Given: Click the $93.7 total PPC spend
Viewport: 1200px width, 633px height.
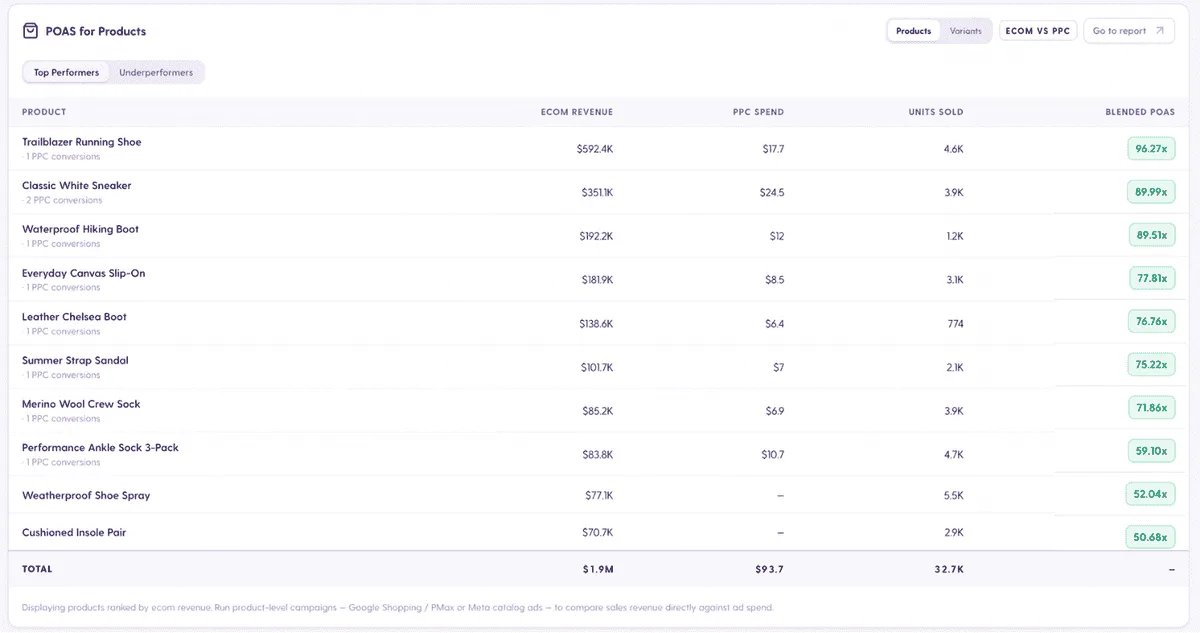Looking at the screenshot, I should tap(770, 569).
